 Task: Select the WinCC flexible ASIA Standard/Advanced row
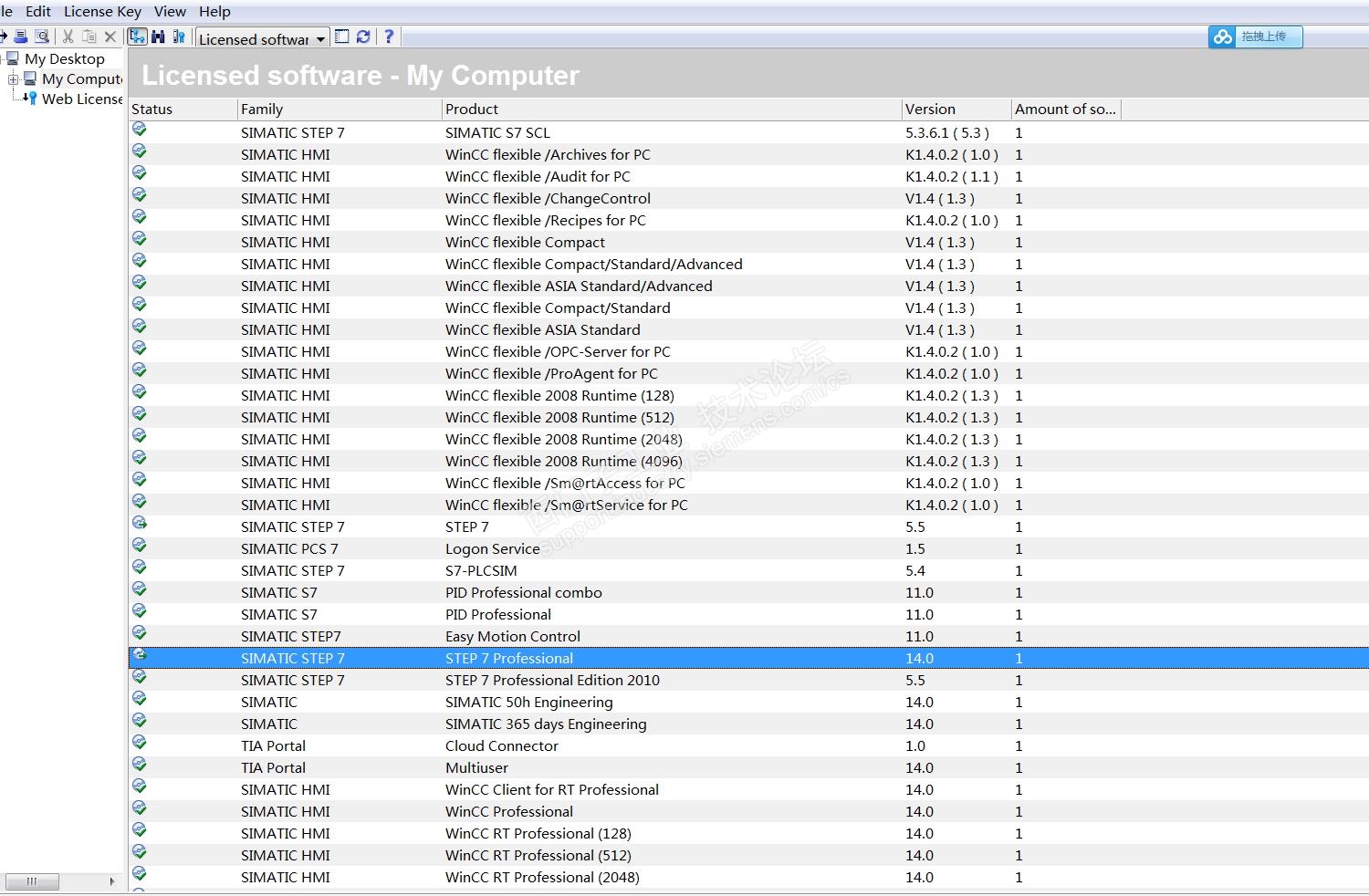(x=748, y=286)
